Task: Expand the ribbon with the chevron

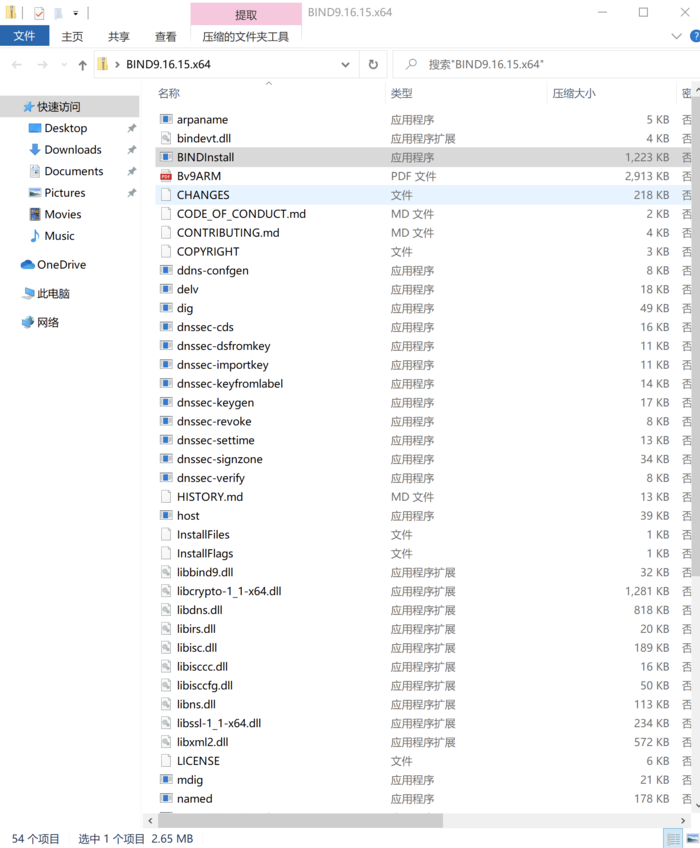Action: [676, 36]
